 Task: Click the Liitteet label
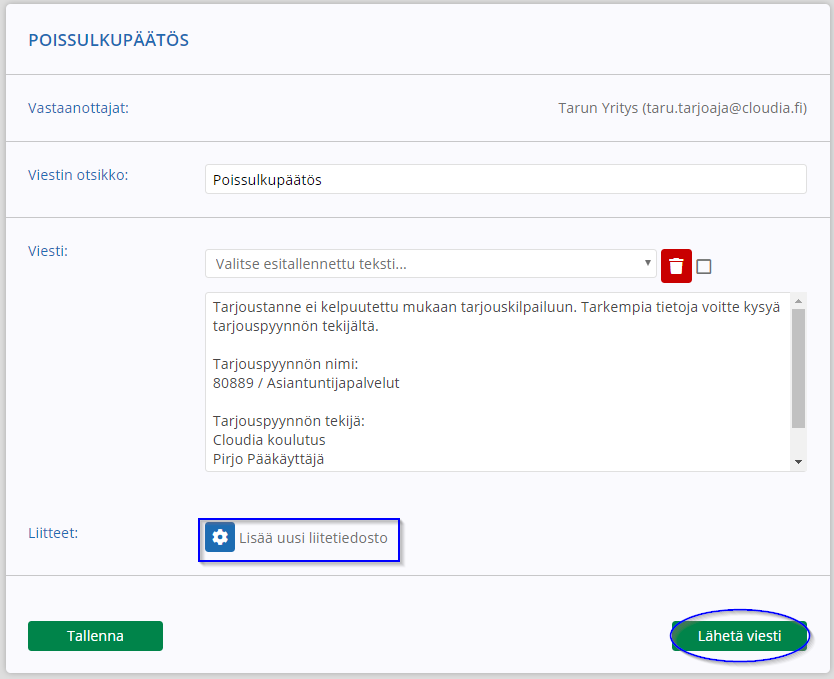coord(53,533)
